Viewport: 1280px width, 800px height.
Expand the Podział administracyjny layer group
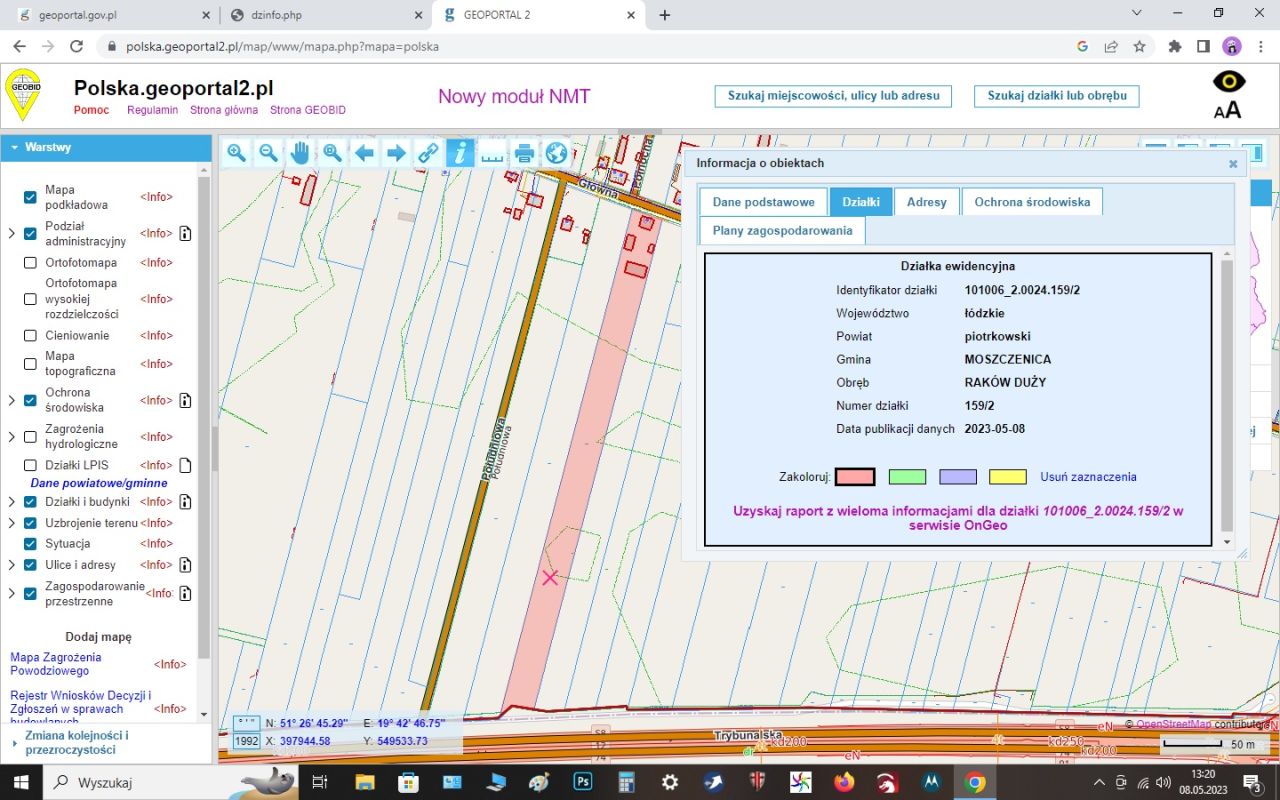pos(11,234)
